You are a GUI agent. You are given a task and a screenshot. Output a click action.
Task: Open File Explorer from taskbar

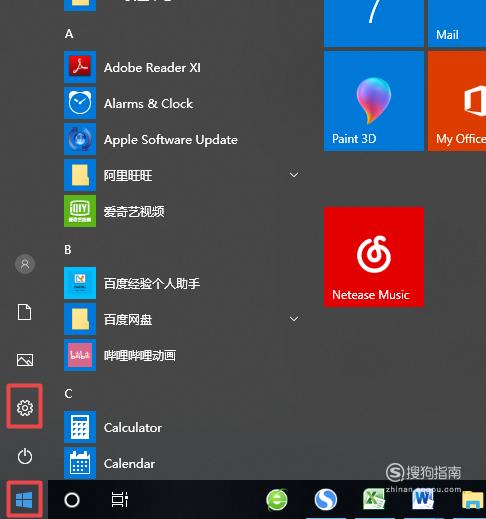click(472, 500)
